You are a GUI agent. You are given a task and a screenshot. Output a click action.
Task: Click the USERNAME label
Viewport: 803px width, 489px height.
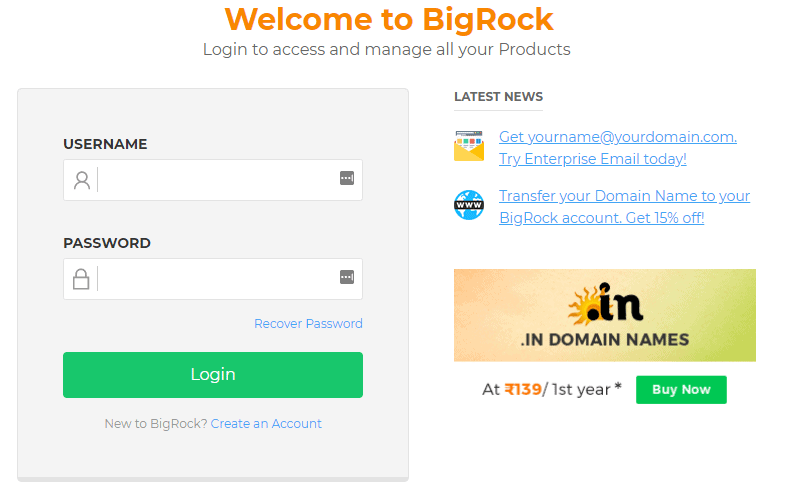tap(105, 144)
